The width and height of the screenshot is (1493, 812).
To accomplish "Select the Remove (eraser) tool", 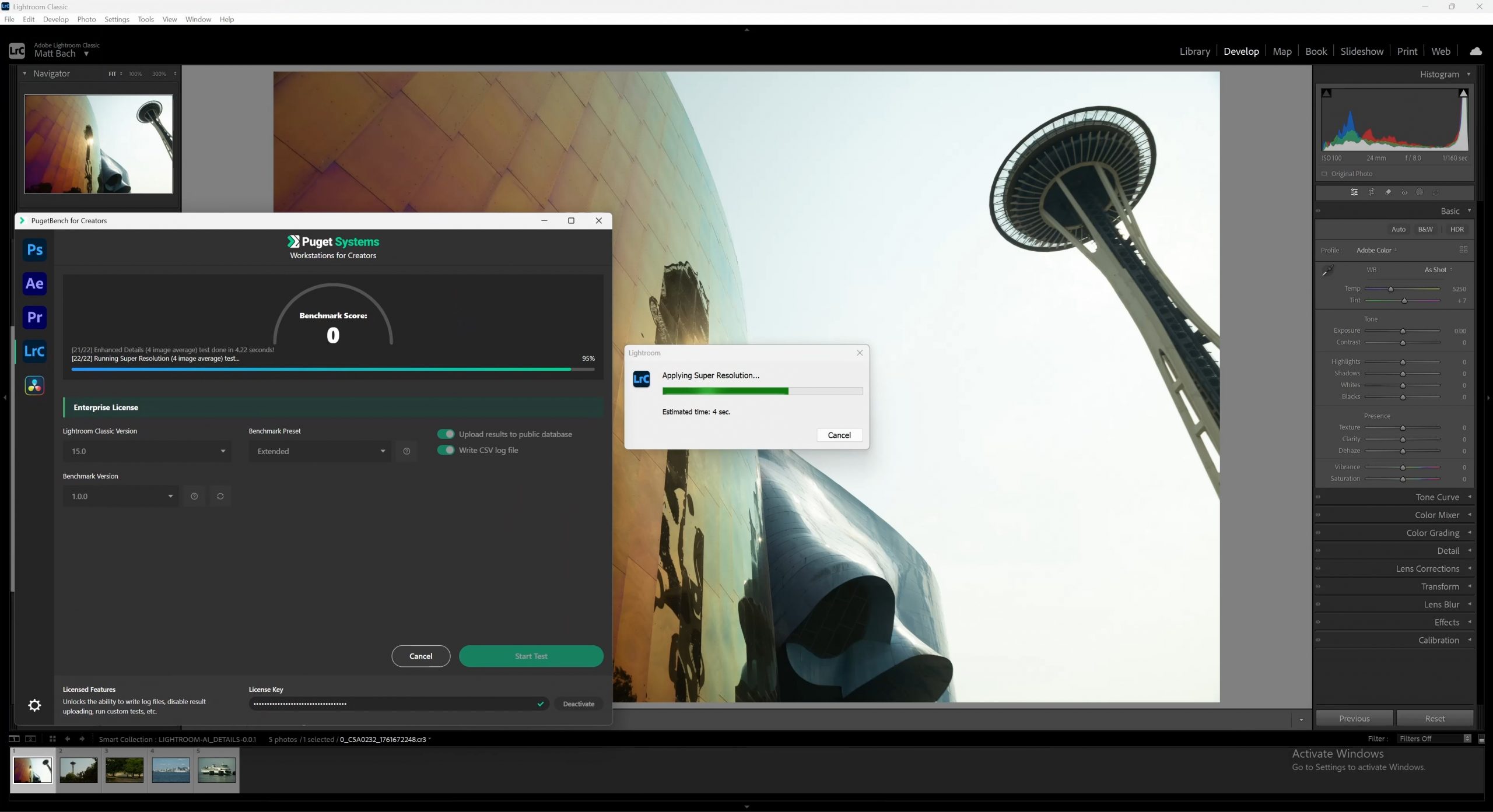I will pos(1388,192).
